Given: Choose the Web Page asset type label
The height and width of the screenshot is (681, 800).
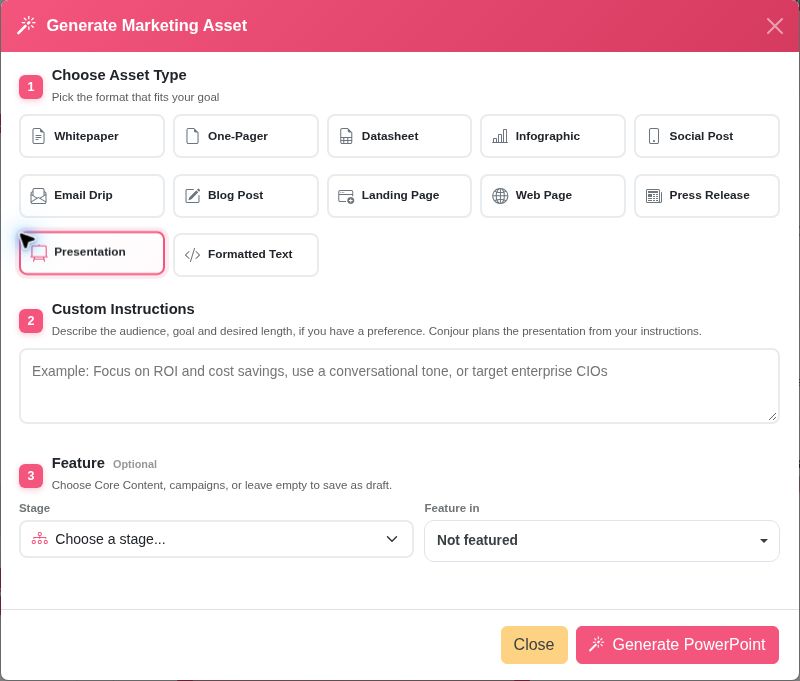Looking at the screenshot, I should (543, 195).
